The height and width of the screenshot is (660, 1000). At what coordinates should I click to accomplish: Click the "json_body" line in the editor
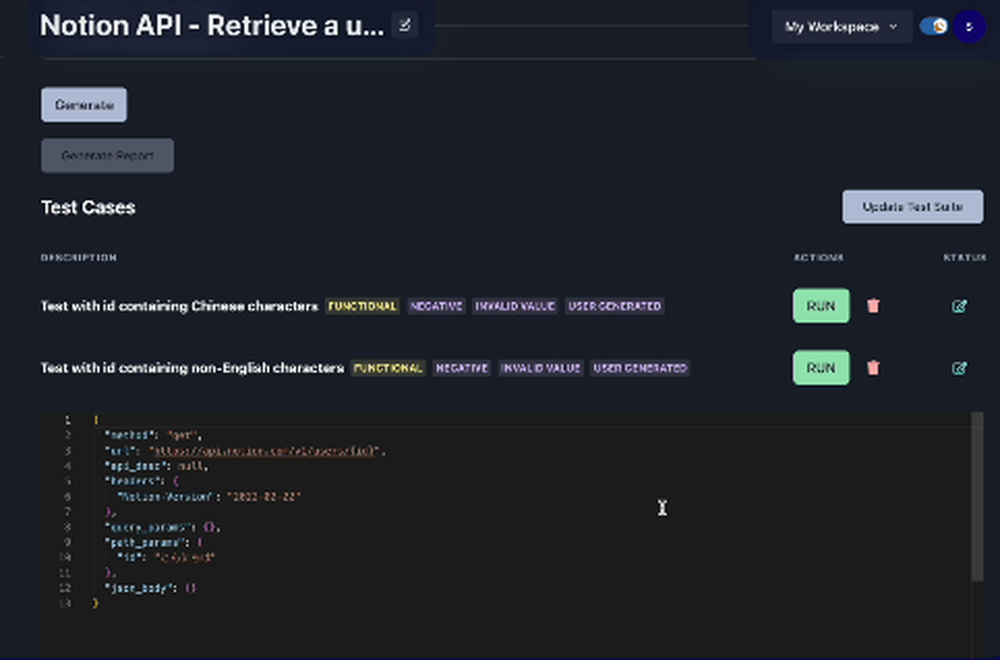150,588
